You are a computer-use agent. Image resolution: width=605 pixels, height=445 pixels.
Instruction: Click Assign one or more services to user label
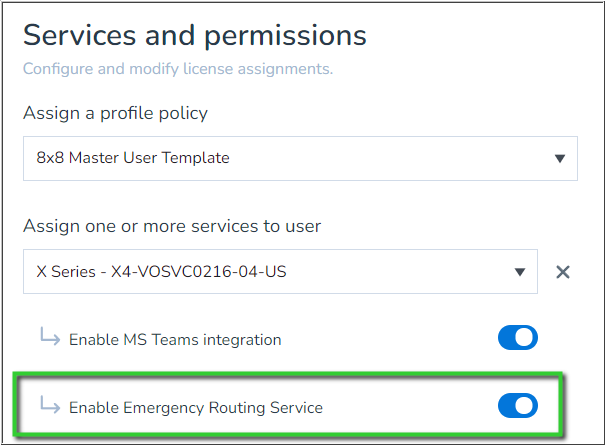[172, 226]
